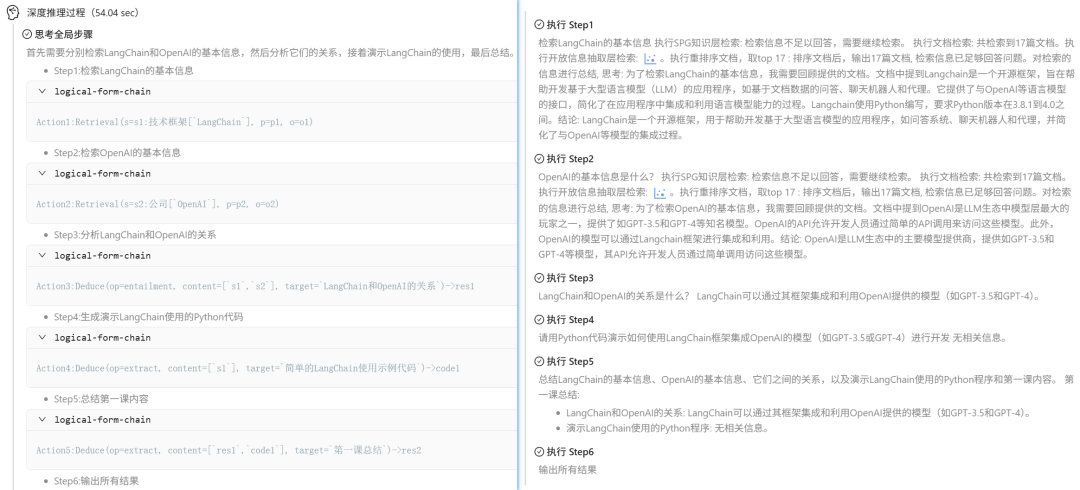Collapse the logical-form-chain block containing Action3

pyautogui.click(x=42, y=255)
